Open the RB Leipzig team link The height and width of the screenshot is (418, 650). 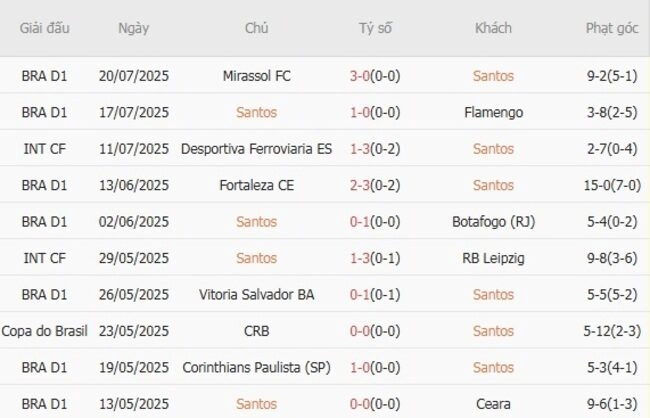[x=493, y=258]
